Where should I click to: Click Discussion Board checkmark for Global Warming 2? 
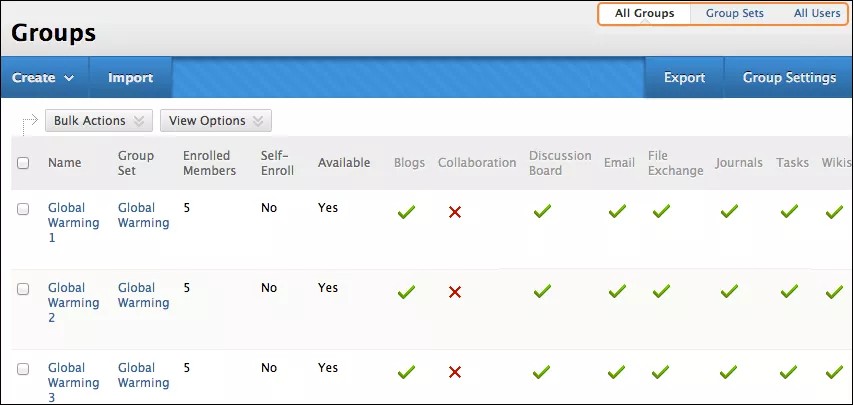(x=542, y=291)
